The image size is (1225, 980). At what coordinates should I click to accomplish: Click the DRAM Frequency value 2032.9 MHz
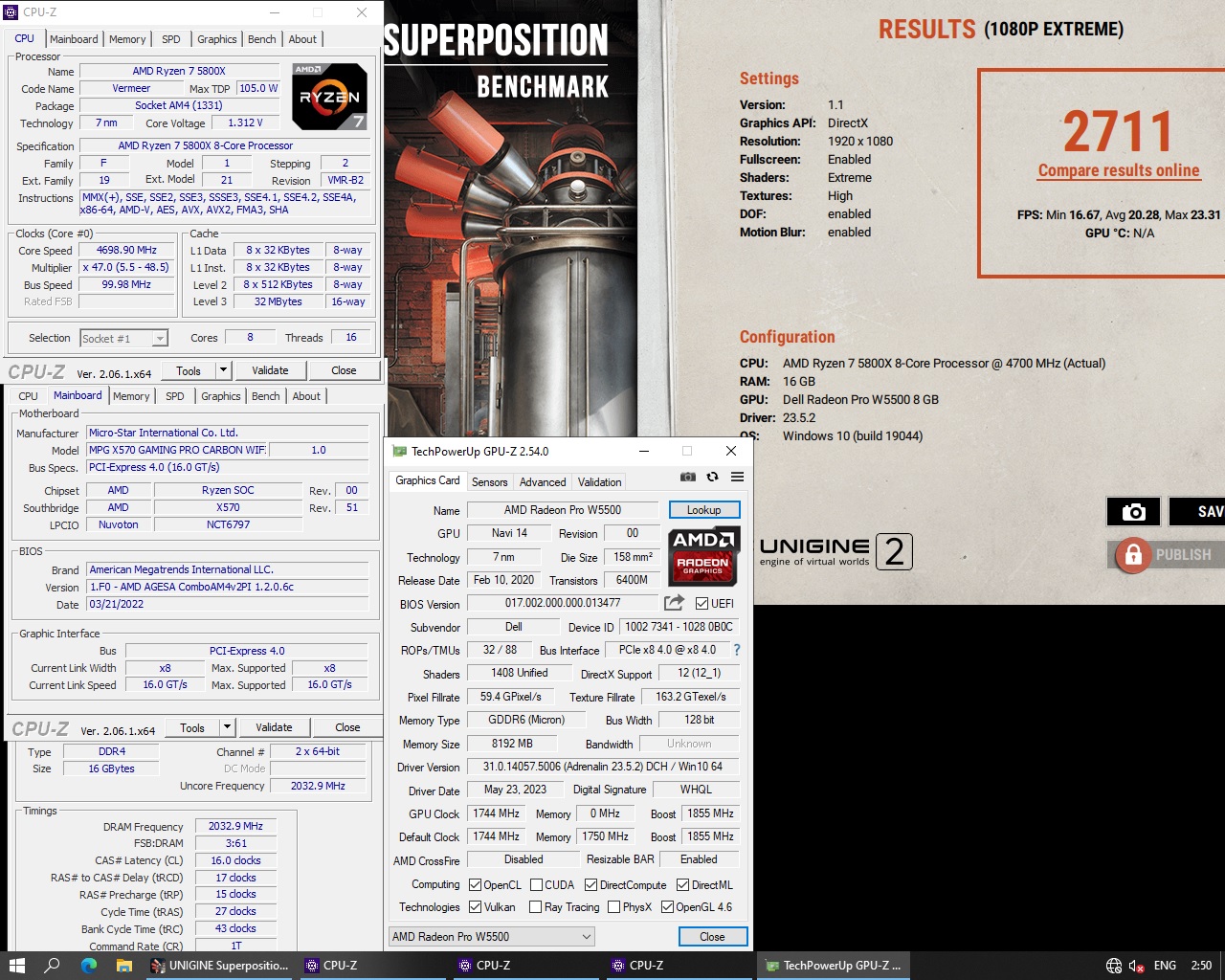(235, 826)
